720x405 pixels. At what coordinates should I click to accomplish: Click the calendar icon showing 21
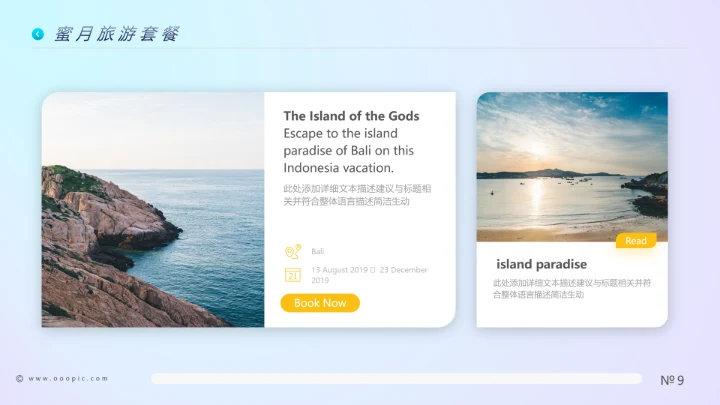point(293,275)
